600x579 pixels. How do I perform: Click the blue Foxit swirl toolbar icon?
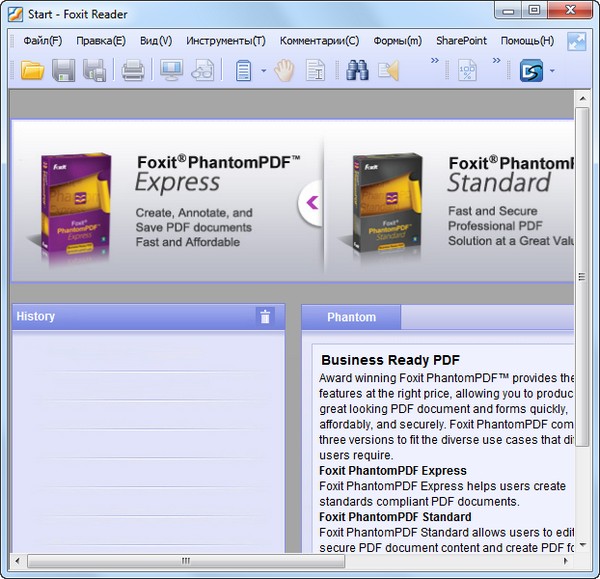click(530, 70)
